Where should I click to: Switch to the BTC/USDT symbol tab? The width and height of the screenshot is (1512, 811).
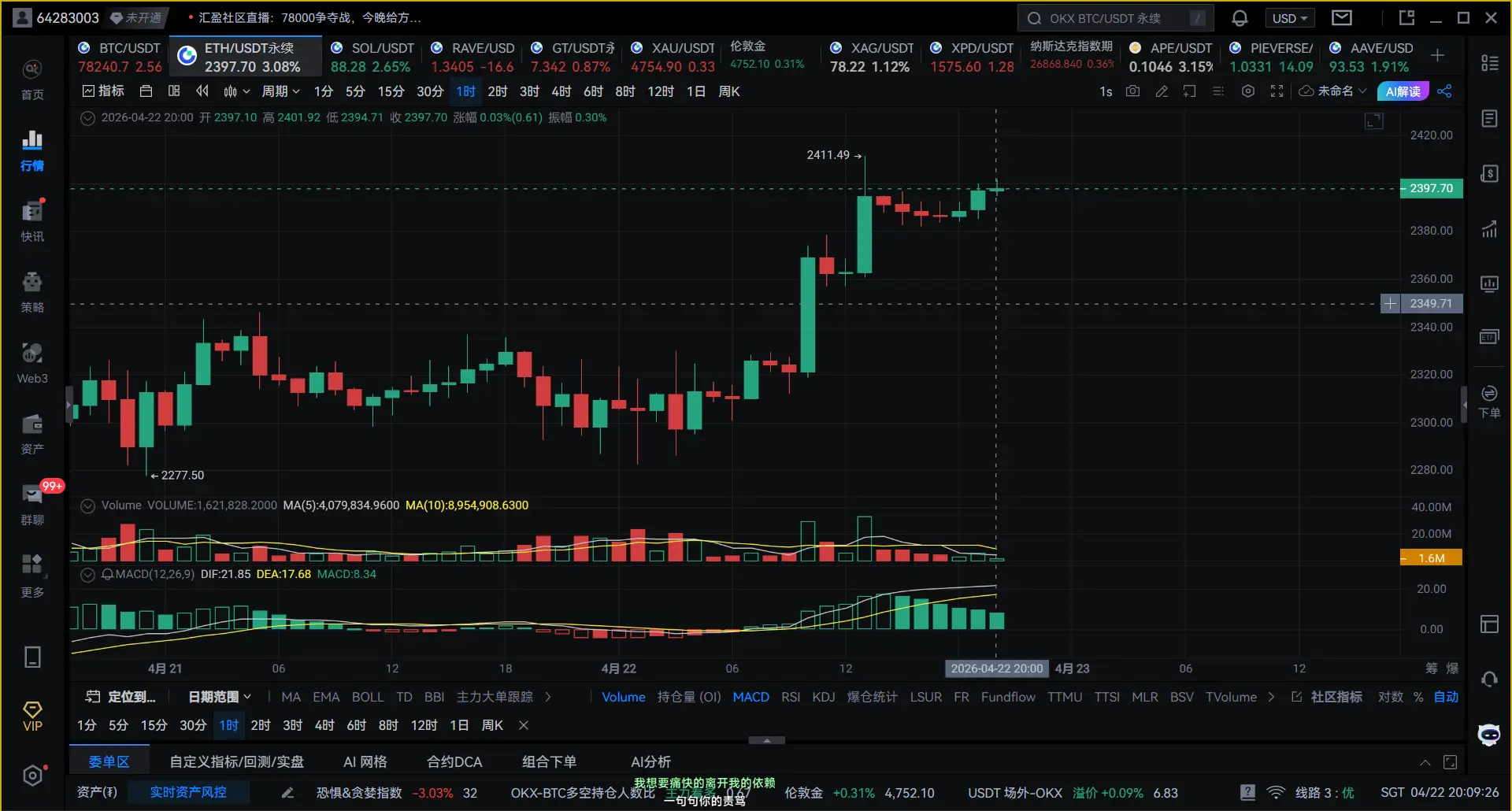pos(120,57)
